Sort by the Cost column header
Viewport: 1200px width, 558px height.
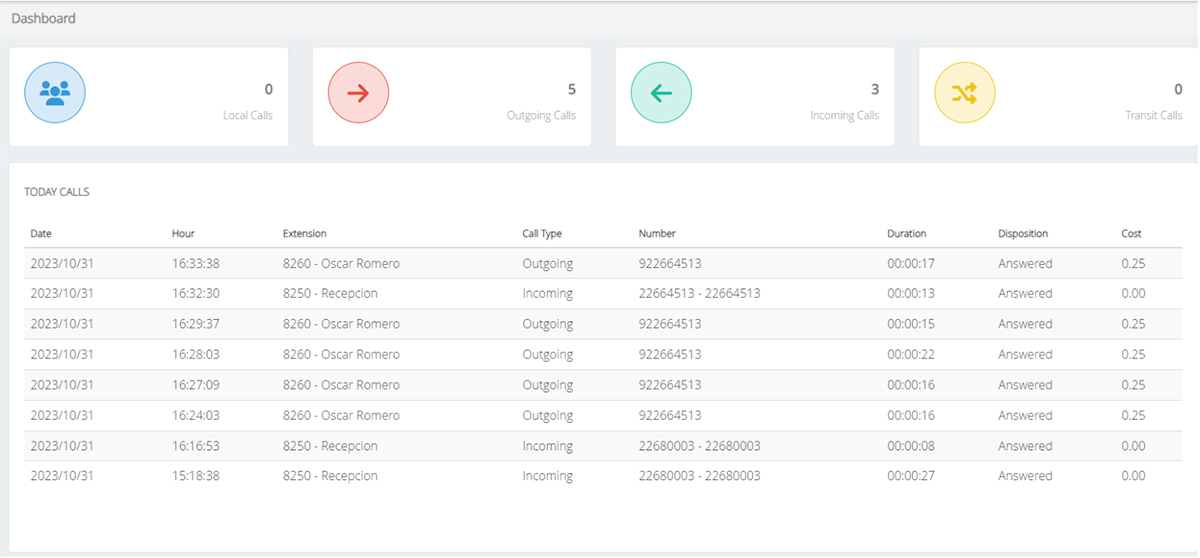click(x=1131, y=233)
